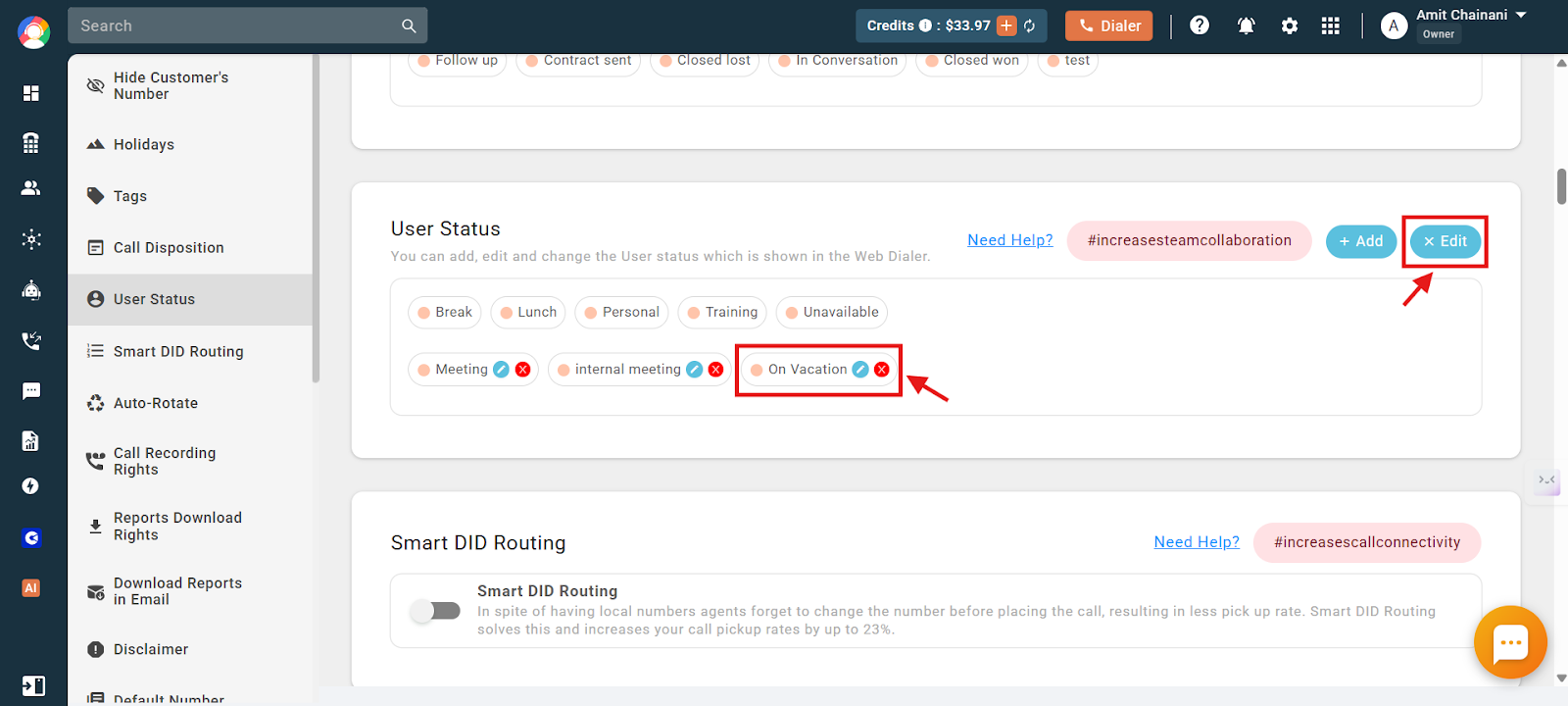Open the orange AI icon in the left rail
The image size is (1568, 706).
point(31,588)
